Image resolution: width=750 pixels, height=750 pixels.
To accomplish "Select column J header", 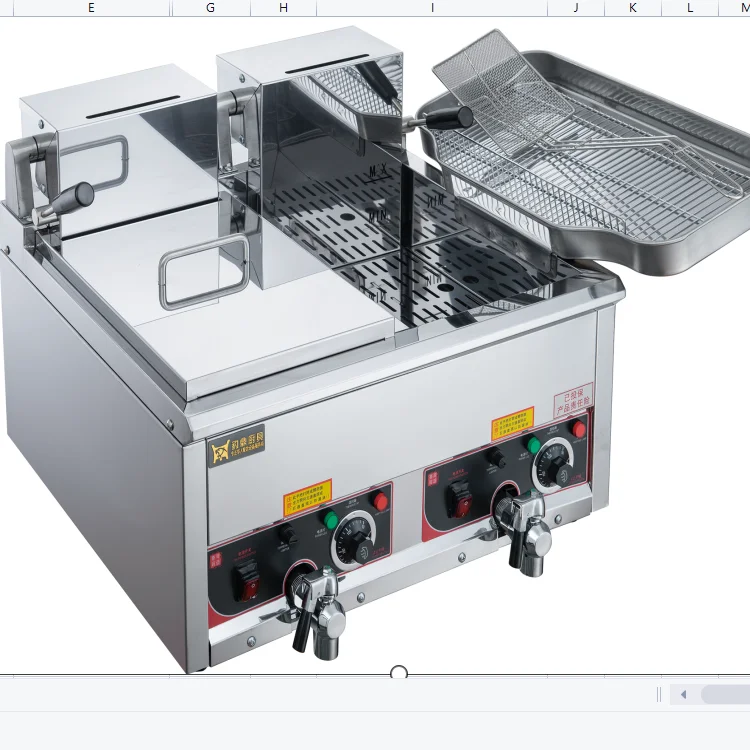I will click(x=576, y=8).
